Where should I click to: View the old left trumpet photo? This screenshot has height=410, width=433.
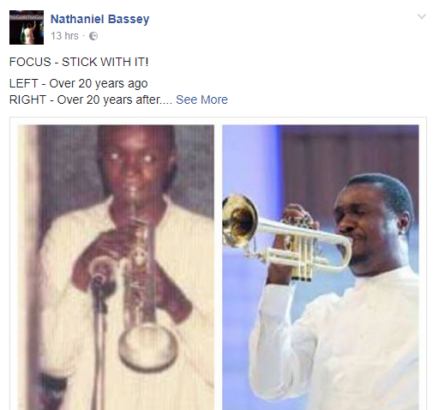click(116, 267)
